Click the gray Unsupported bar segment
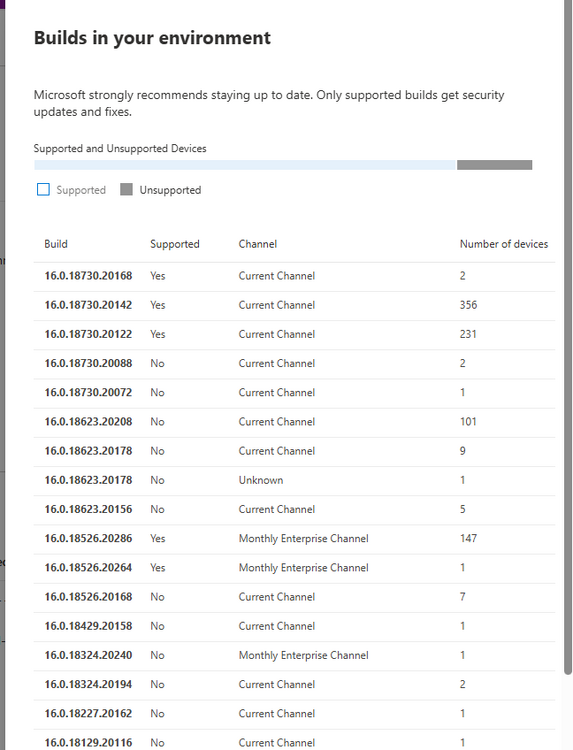Screen dimensions: 573x750 coord(494,165)
